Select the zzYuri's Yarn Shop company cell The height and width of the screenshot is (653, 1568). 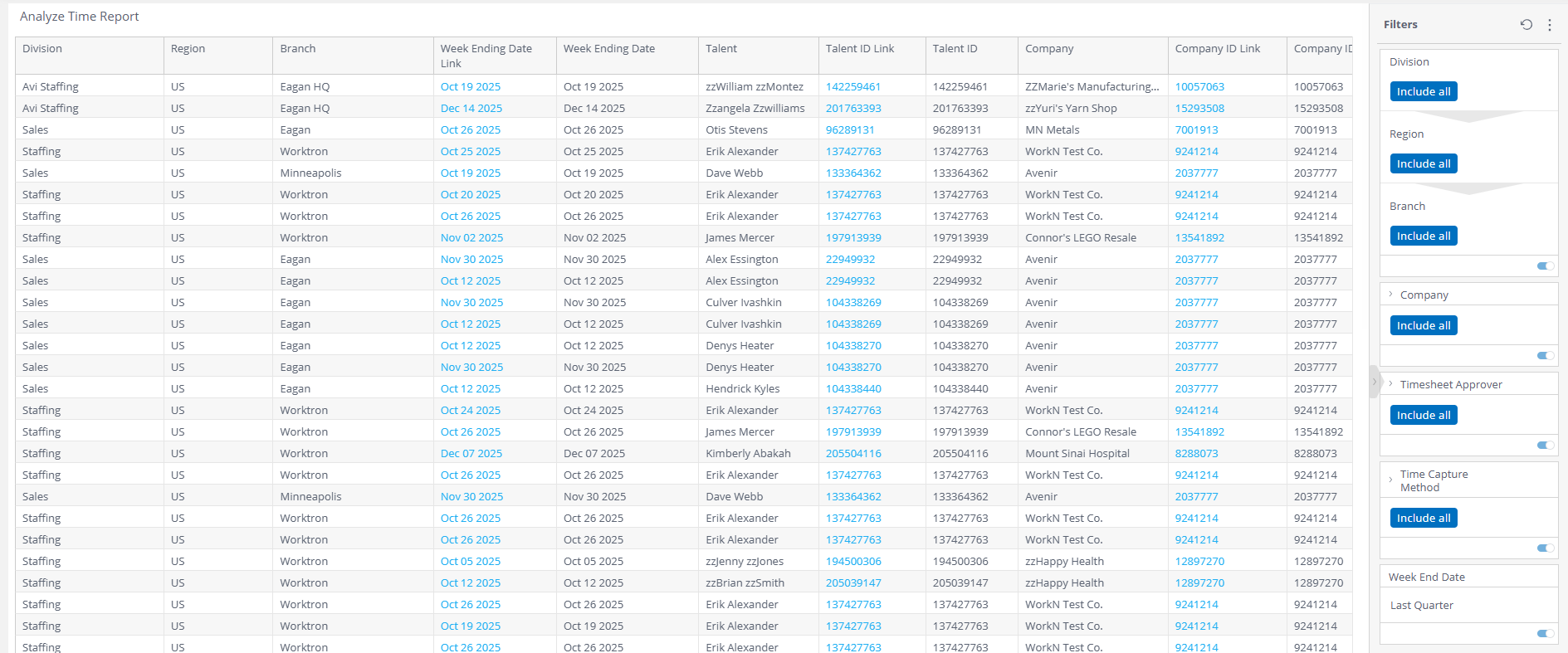pos(1093,108)
